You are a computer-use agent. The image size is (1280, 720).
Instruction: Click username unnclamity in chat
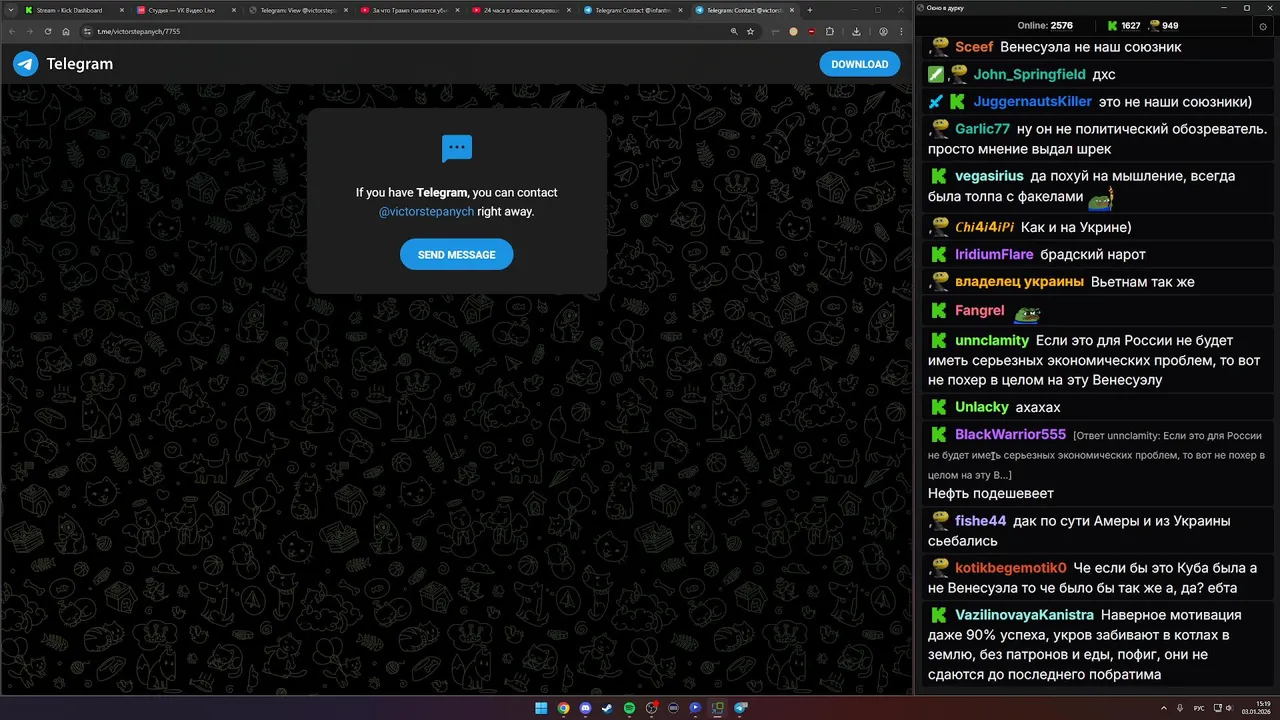coord(991,340)
